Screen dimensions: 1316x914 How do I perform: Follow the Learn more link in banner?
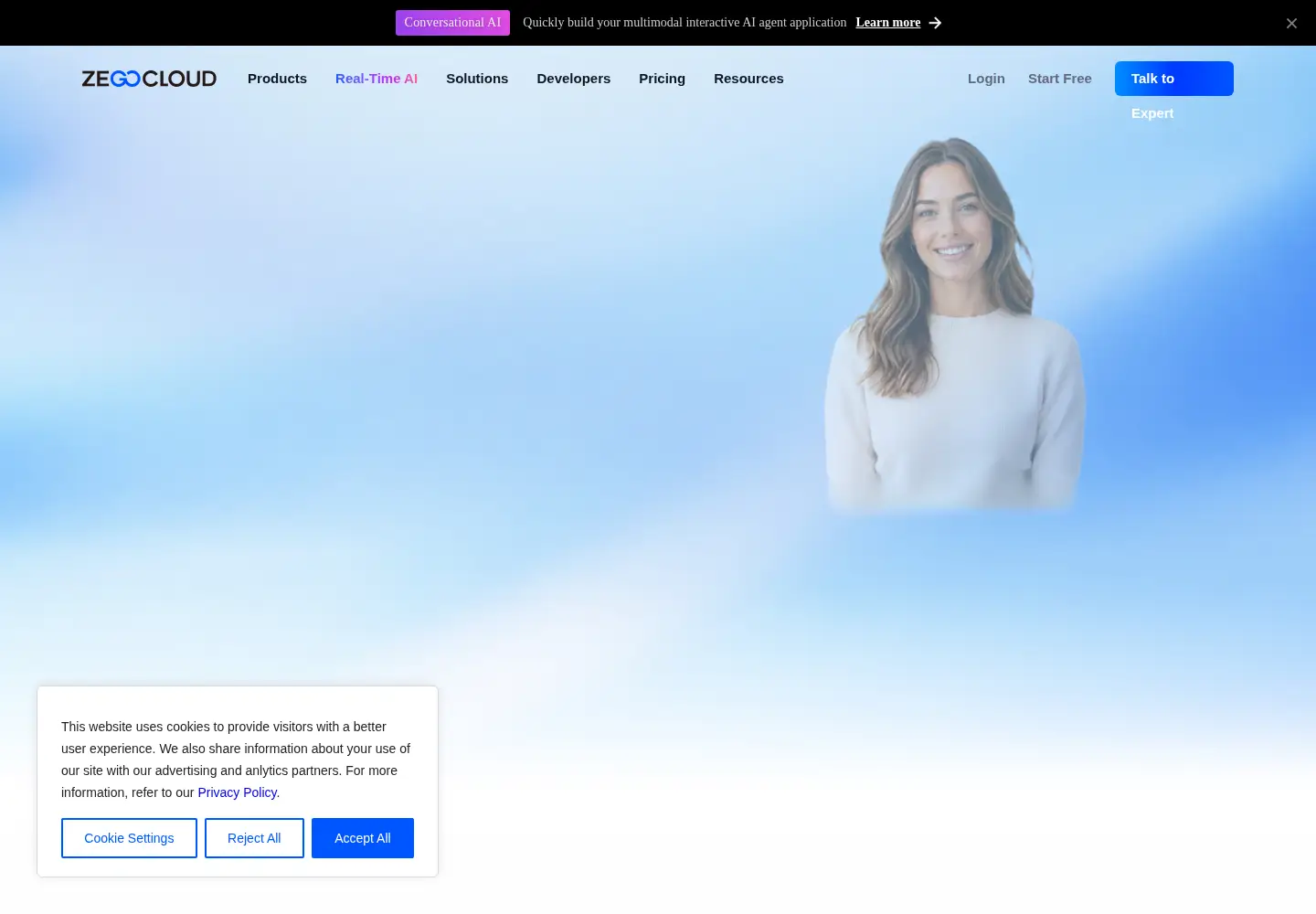[x=887, y=23]
